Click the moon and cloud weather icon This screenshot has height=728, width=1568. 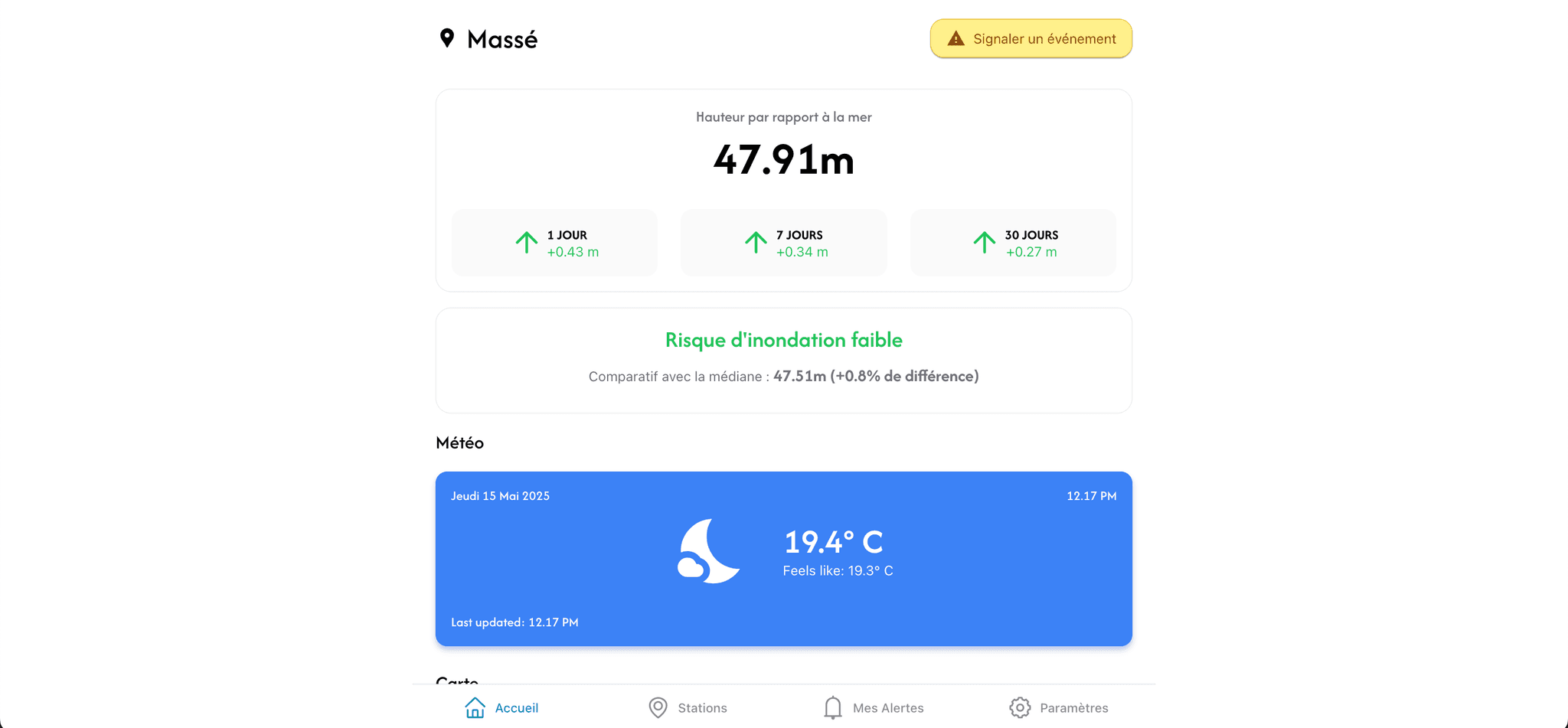coord(709,551)
